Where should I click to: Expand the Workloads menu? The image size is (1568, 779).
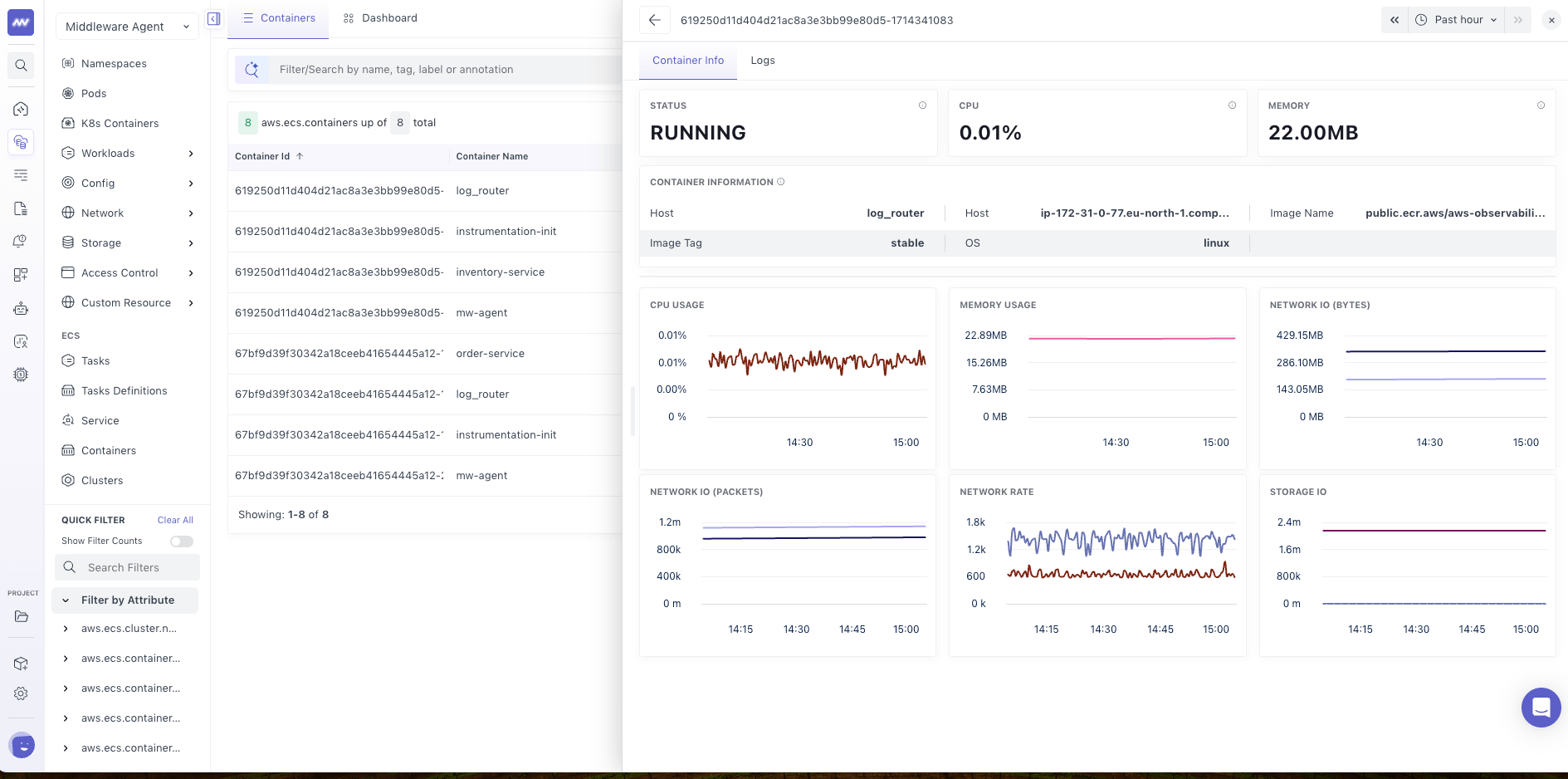pos(129,154)
